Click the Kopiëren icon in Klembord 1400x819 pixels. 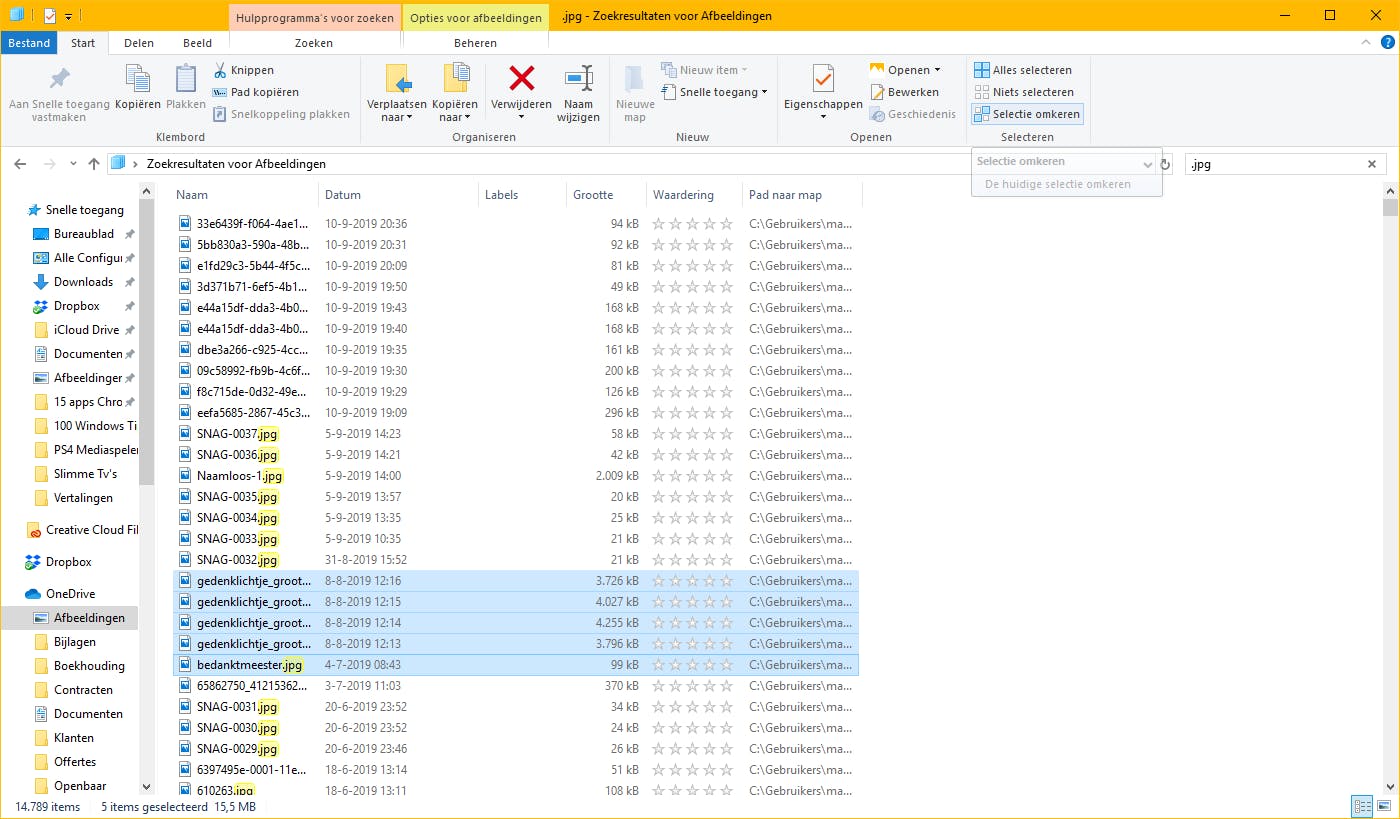(x=138, y=79)
